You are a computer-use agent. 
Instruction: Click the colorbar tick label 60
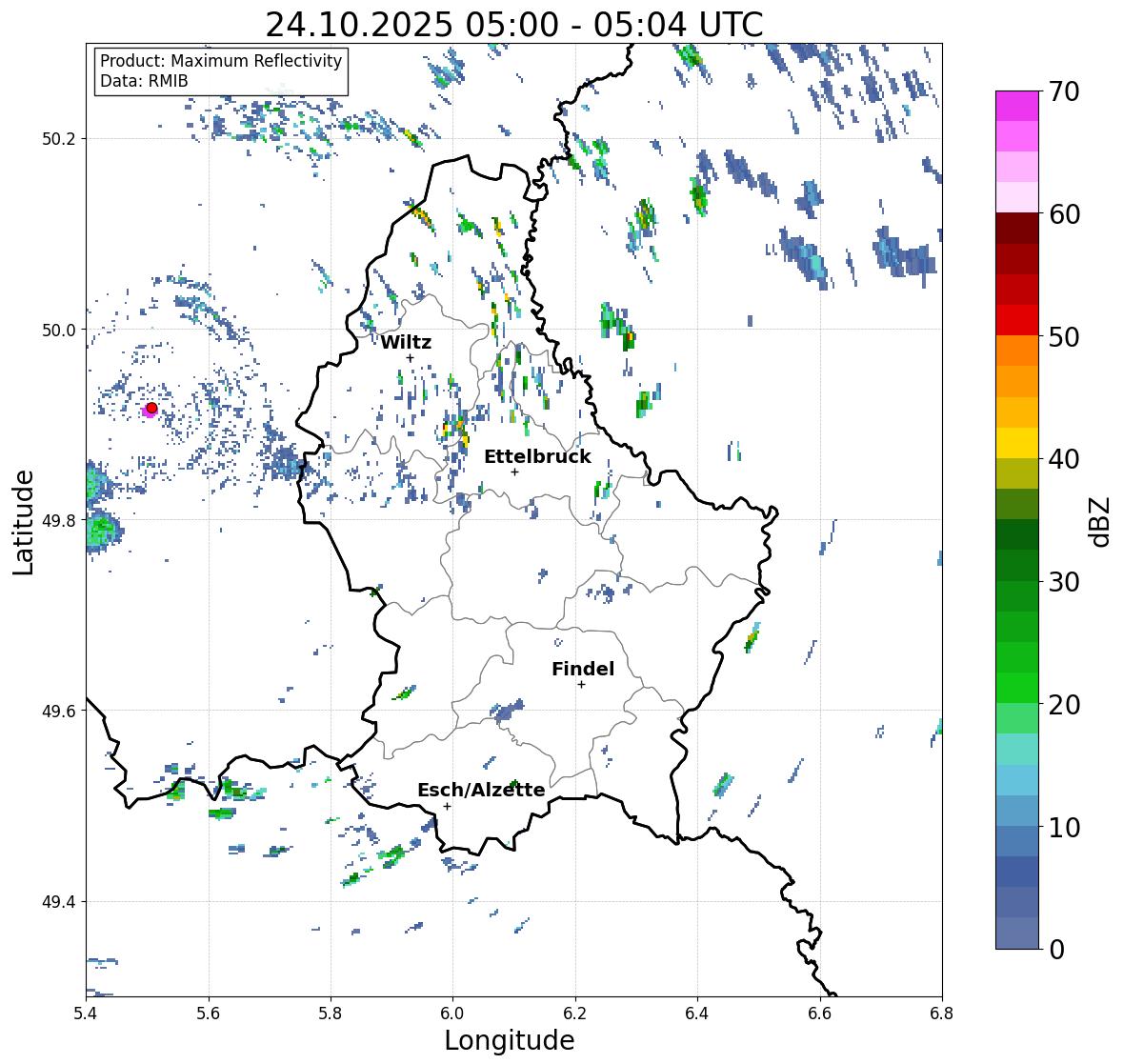tap(1064, 214)
